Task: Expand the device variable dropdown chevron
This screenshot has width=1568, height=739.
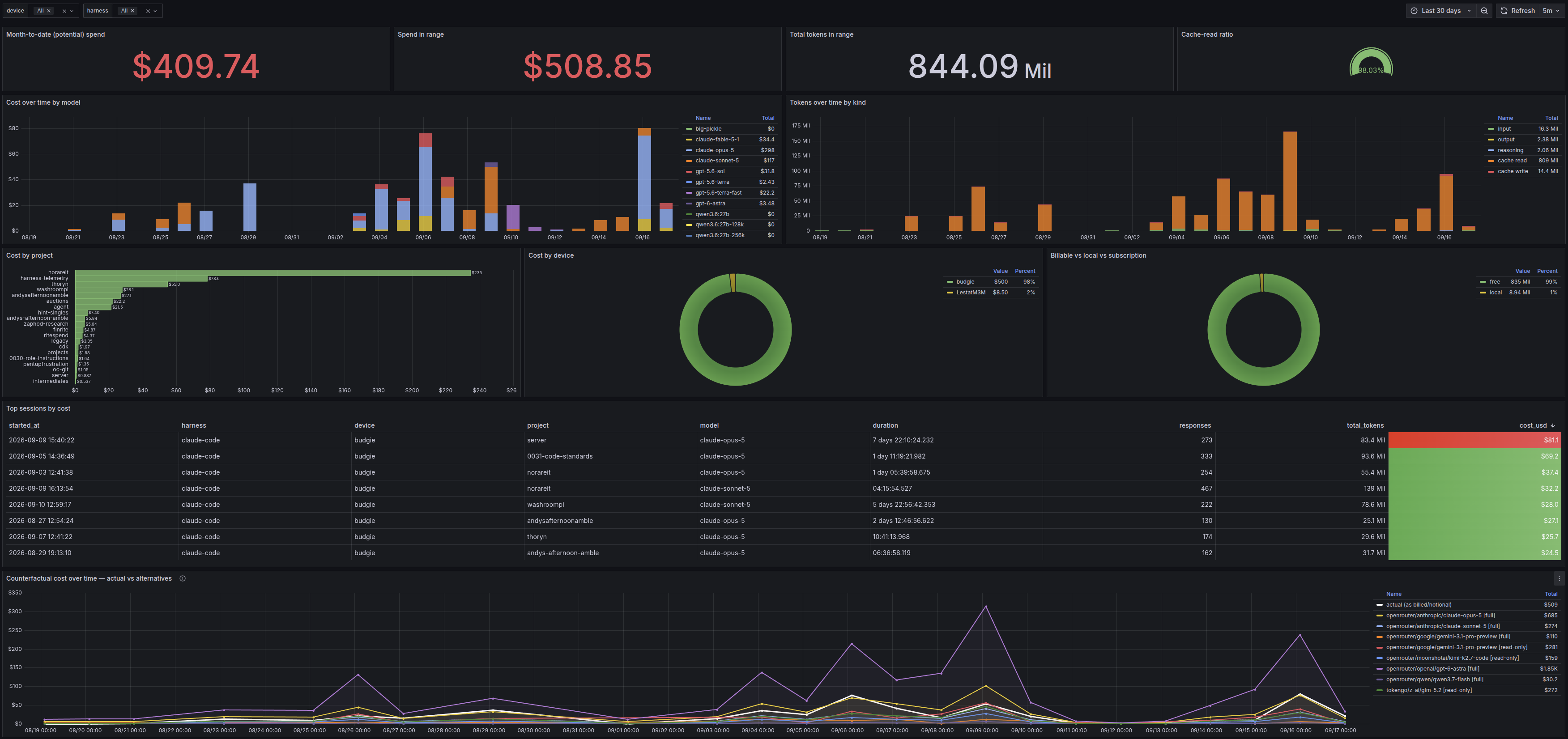Action: pyautogui.click(x=72, y=11)
